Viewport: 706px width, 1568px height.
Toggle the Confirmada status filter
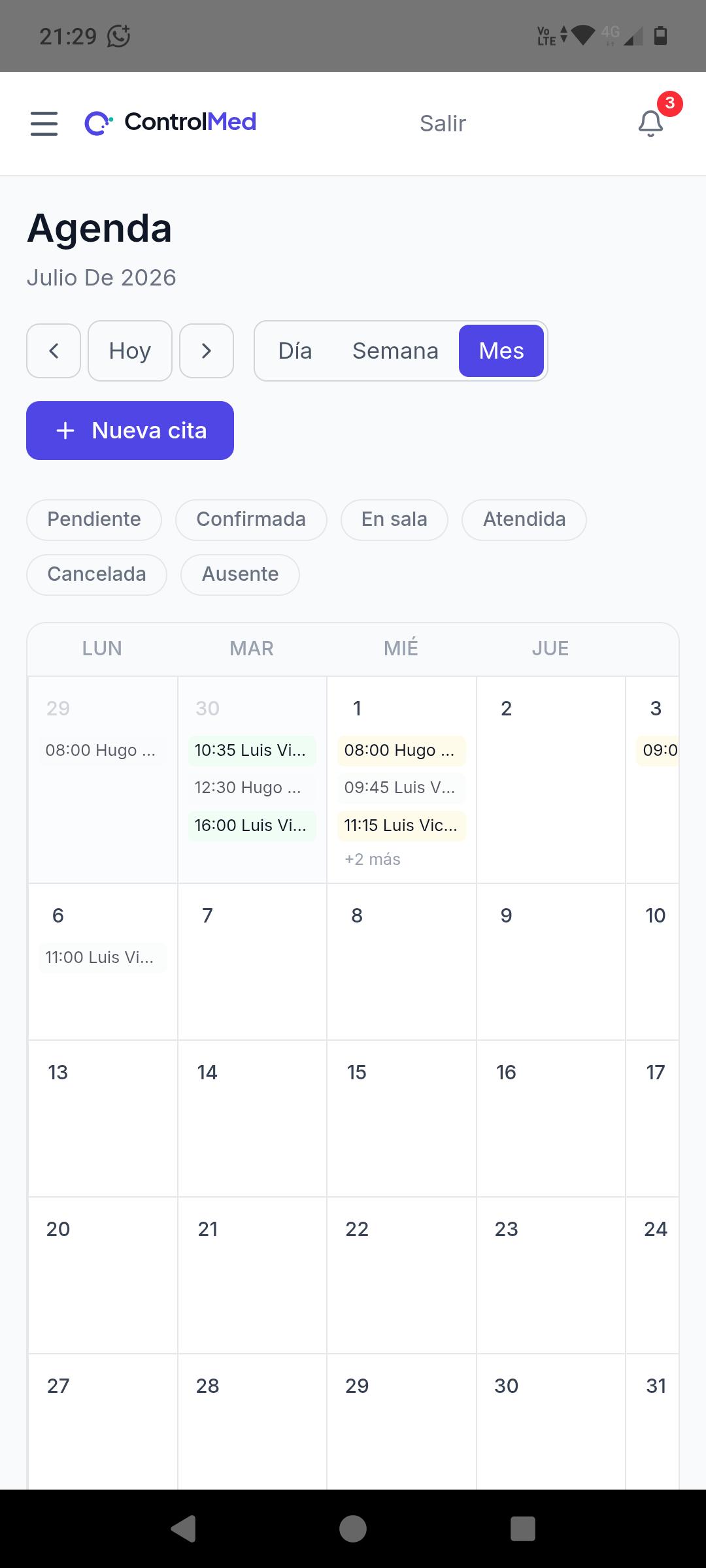(x=251, y=520)
